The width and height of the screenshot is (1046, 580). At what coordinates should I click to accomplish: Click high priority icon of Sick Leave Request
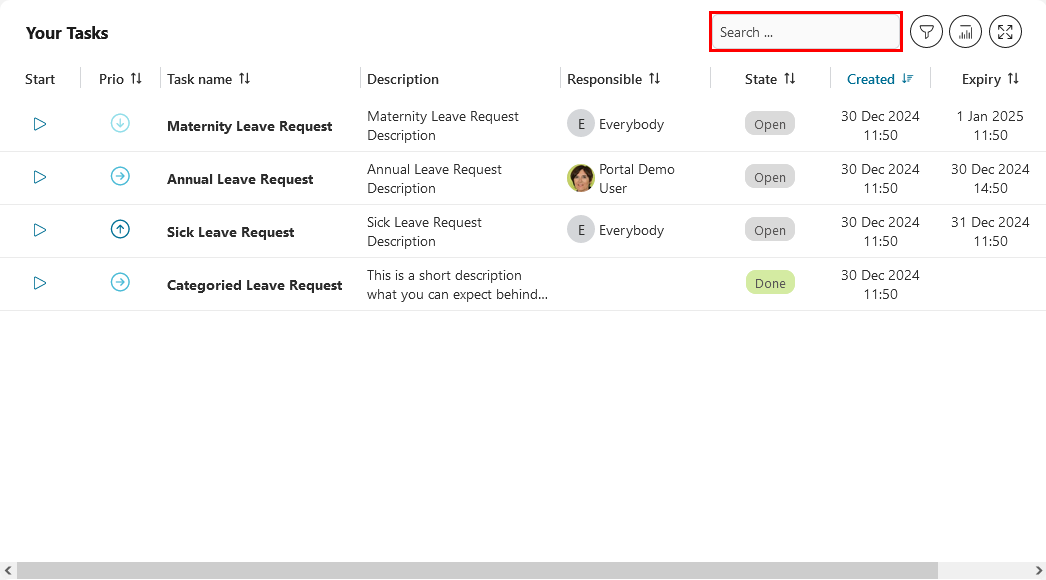(x=120, y=230)
